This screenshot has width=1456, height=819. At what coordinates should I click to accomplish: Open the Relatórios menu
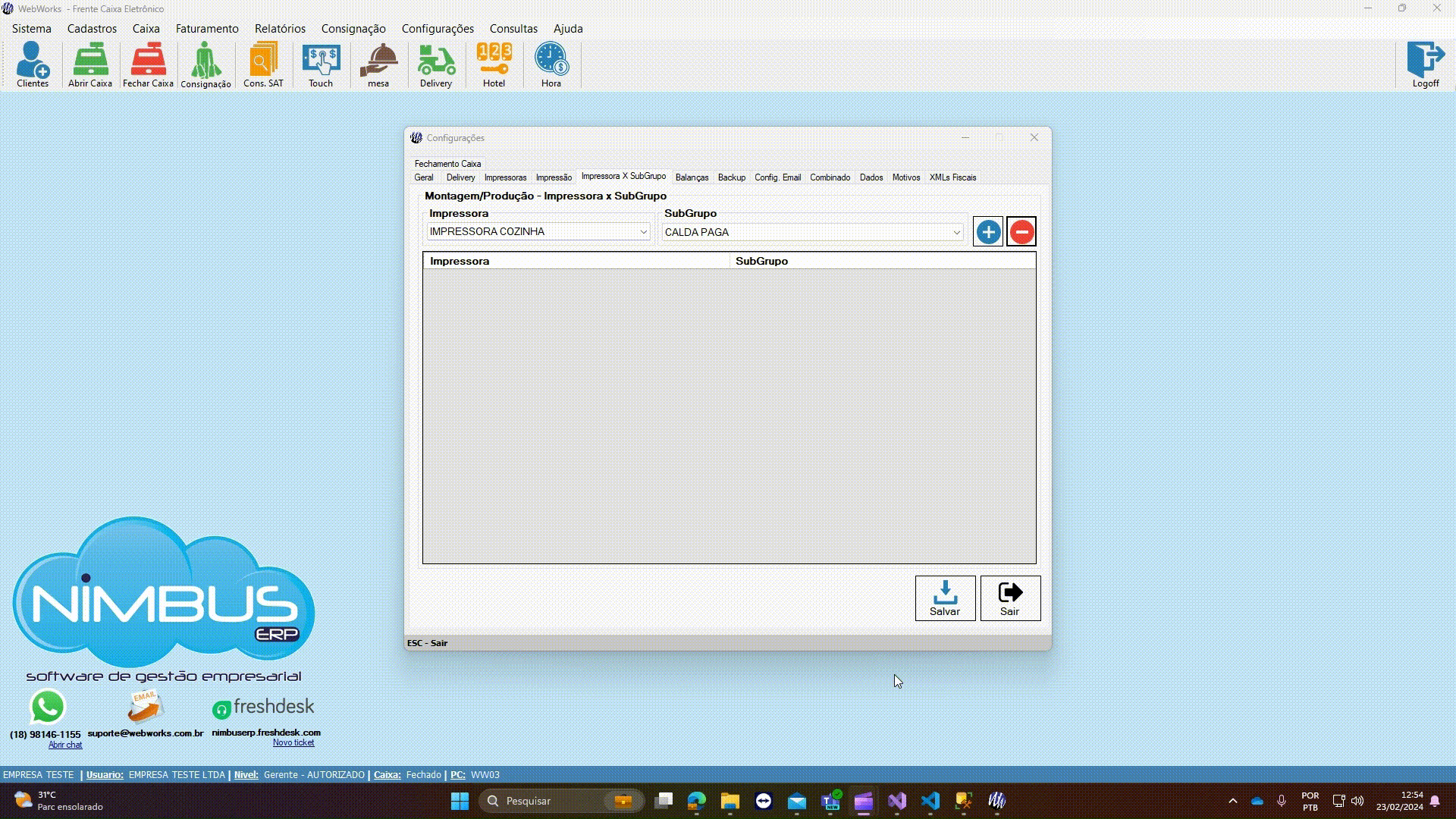click(280, 29)
